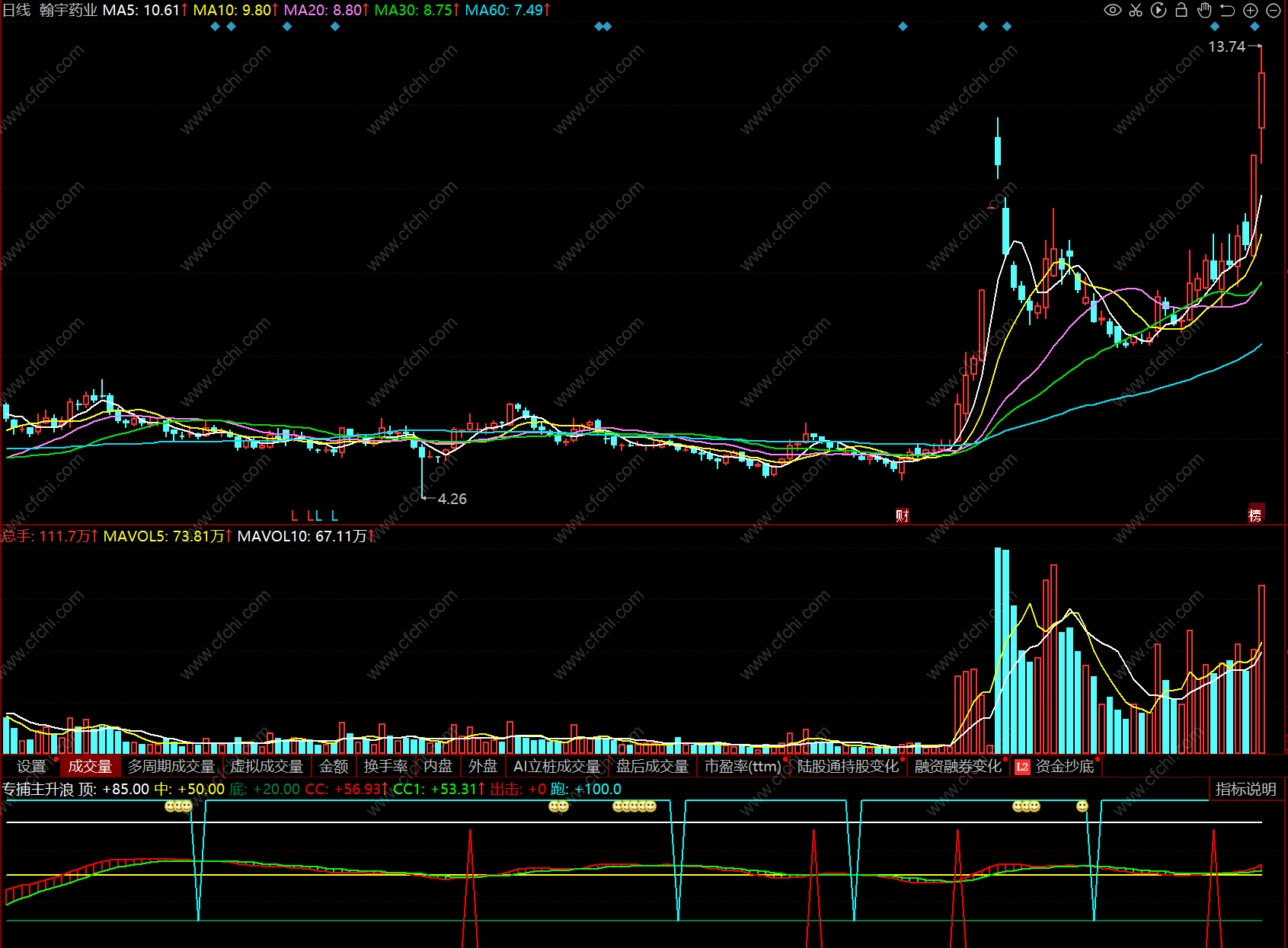Viewport: 1288px width, 948px height.
Task: Click the 指标说明 button
Action: 1246,789
